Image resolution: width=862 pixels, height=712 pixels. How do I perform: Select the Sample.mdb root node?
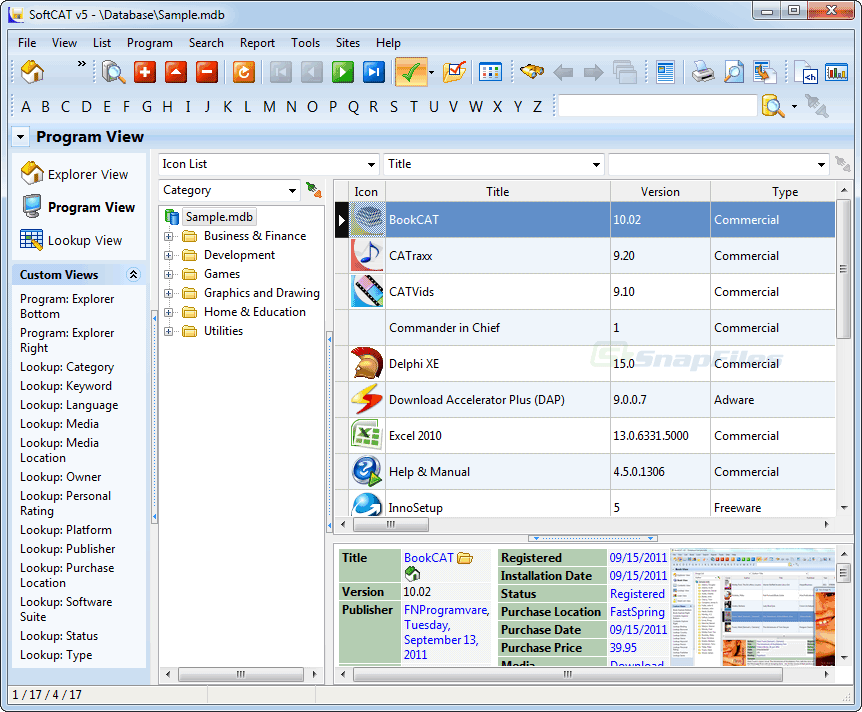pos(219,217)
